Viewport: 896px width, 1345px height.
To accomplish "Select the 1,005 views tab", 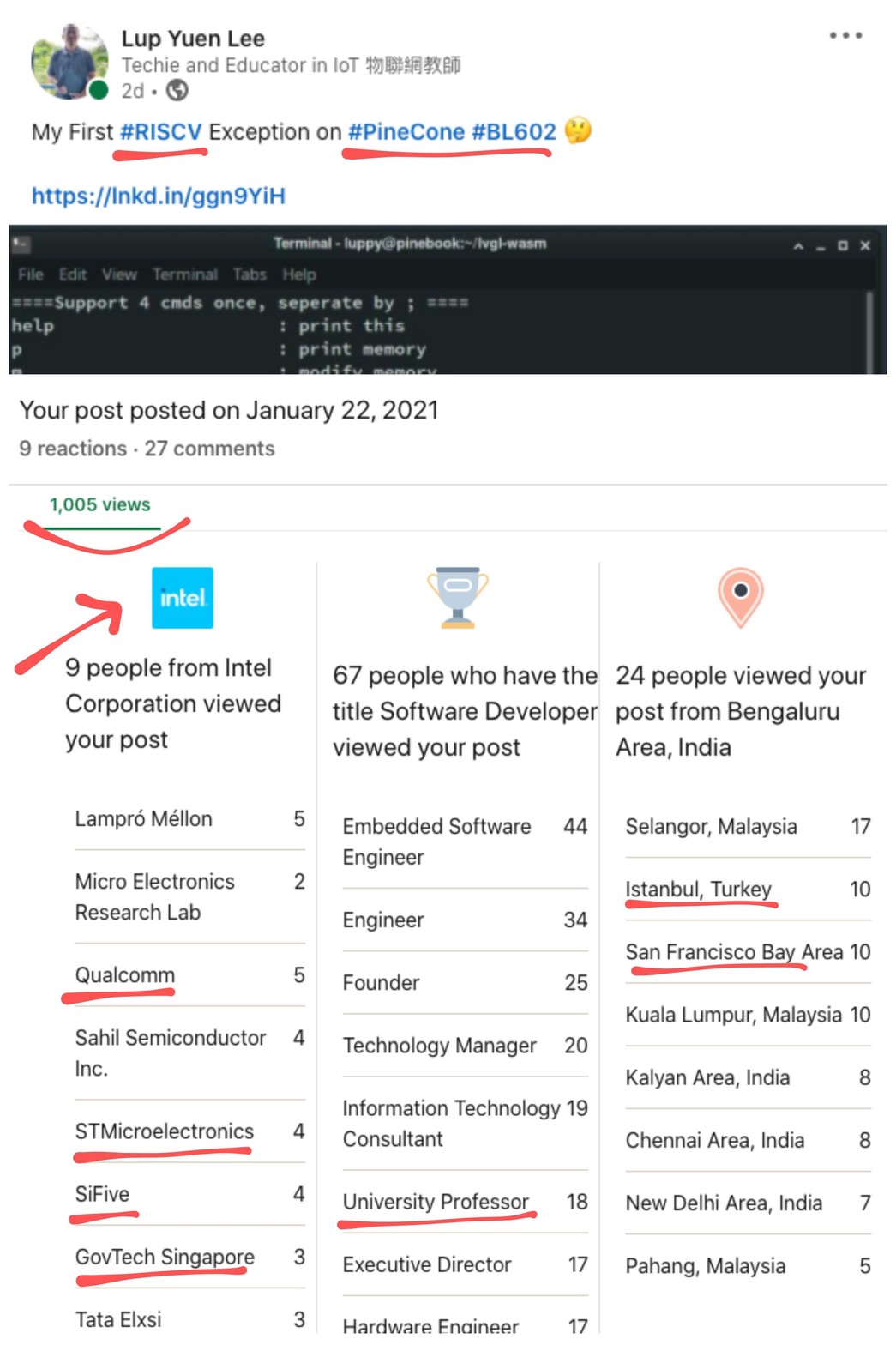I will [99, 505].
